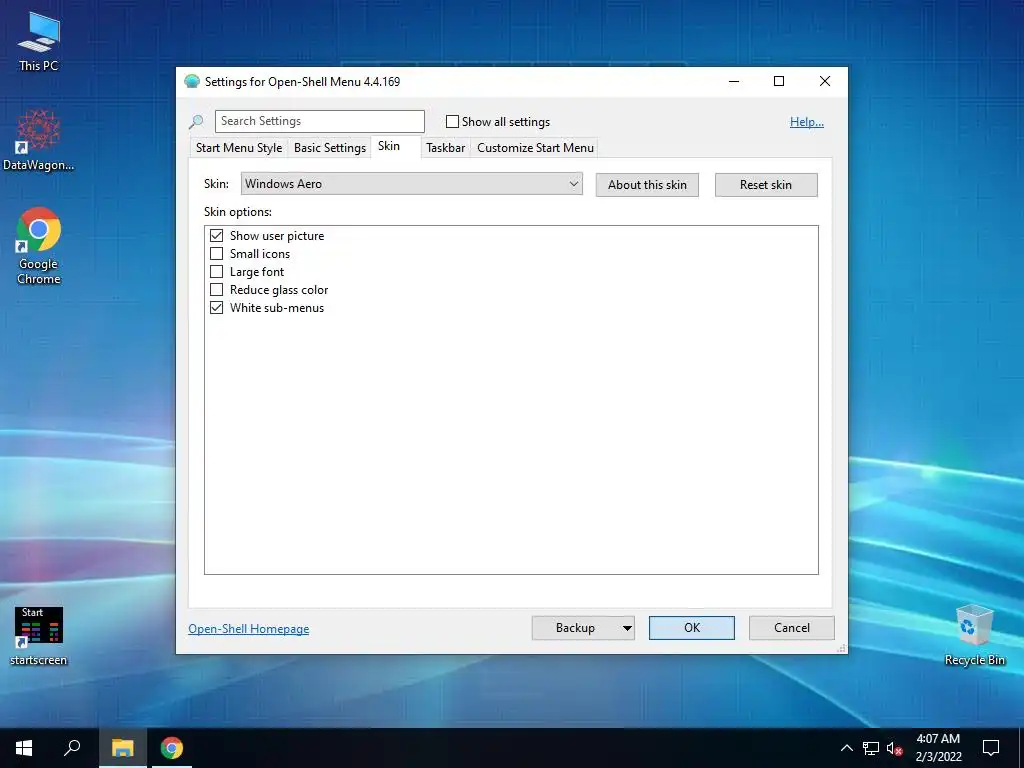
Task: Expand the Skin dropdown showing Windows Aero
Action: point(411,184)
